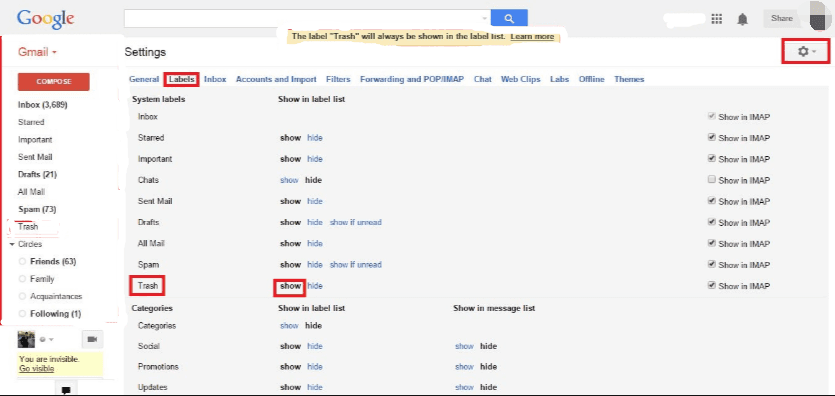
Task: Open Drafts (21) in sidebar
Action: point(37,174)
